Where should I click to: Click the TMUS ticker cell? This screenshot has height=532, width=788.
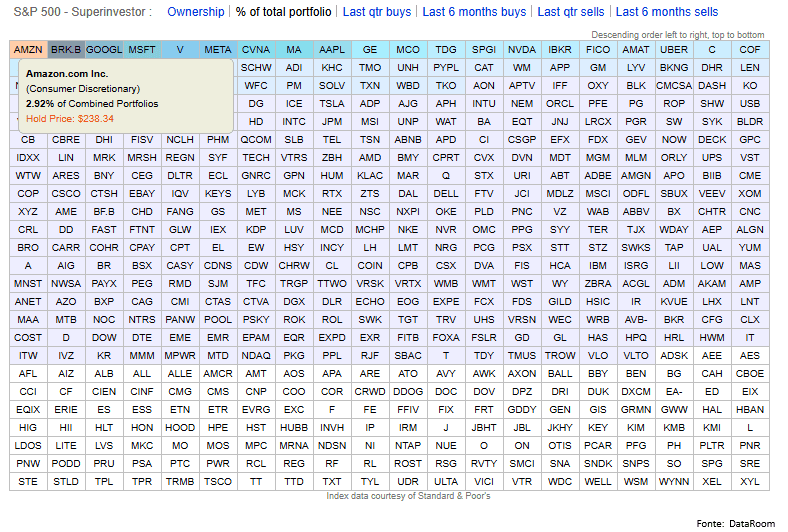coord(522,356)
